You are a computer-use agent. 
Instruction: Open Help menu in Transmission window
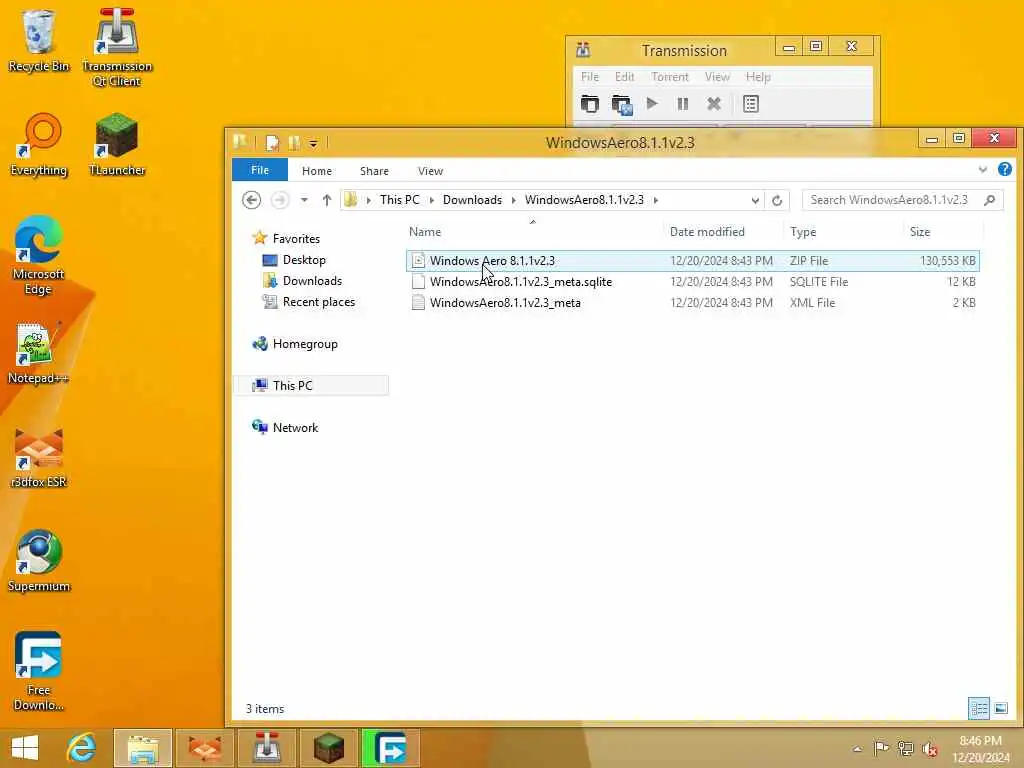(758, 76)
